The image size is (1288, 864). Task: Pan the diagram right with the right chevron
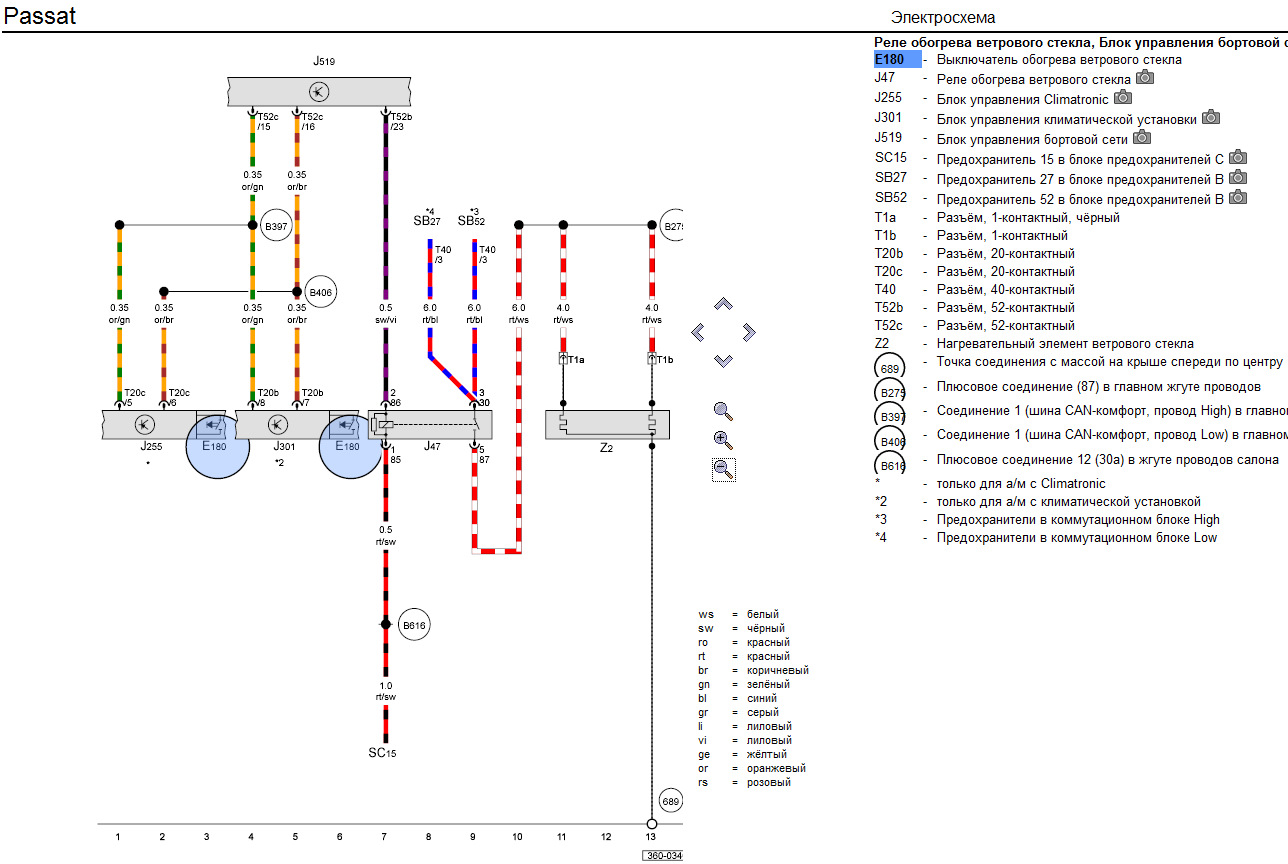pos(749,332)
